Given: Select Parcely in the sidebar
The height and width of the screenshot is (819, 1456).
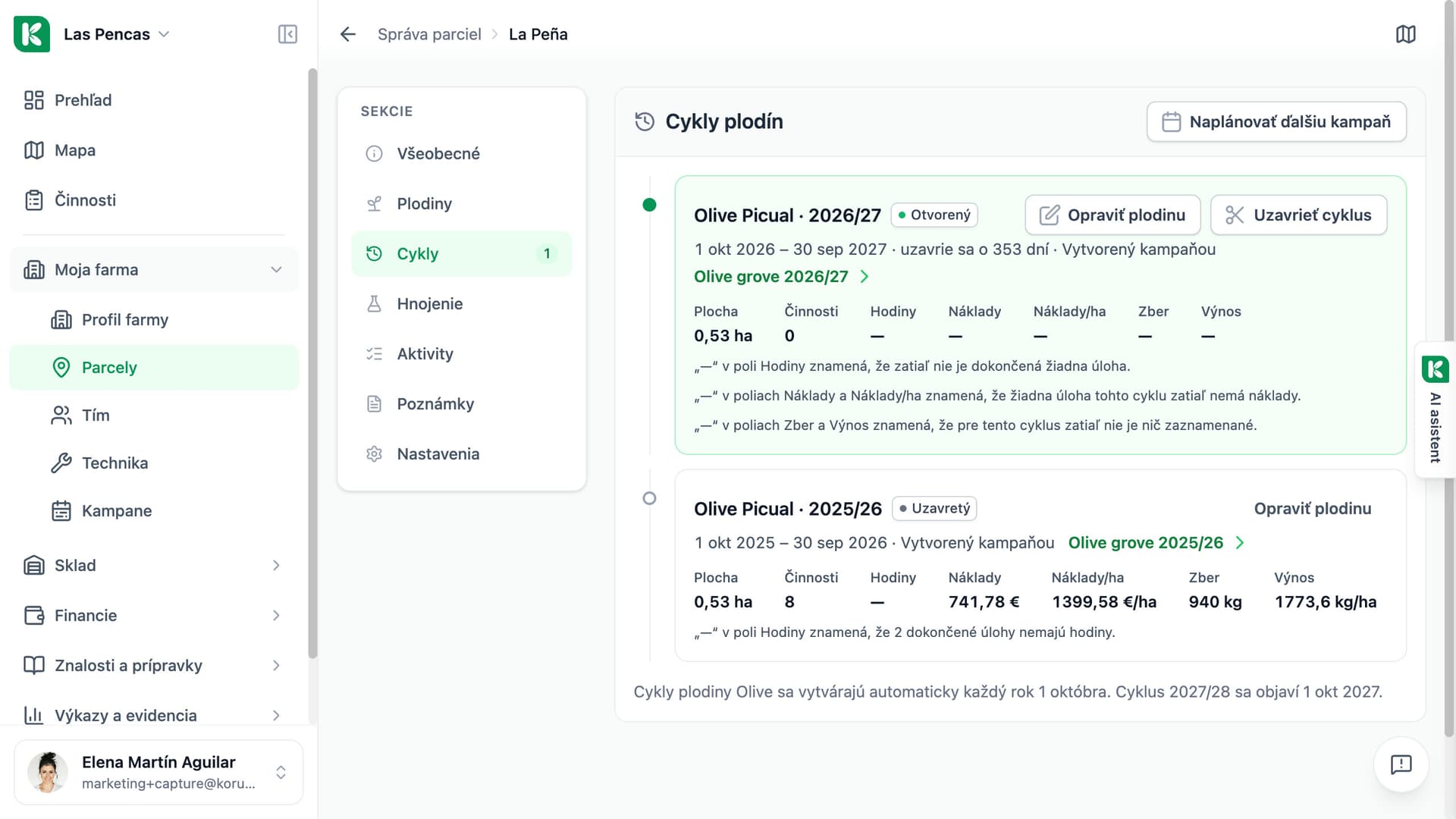Looking at the screenshot, I should (x=154, y=367).
